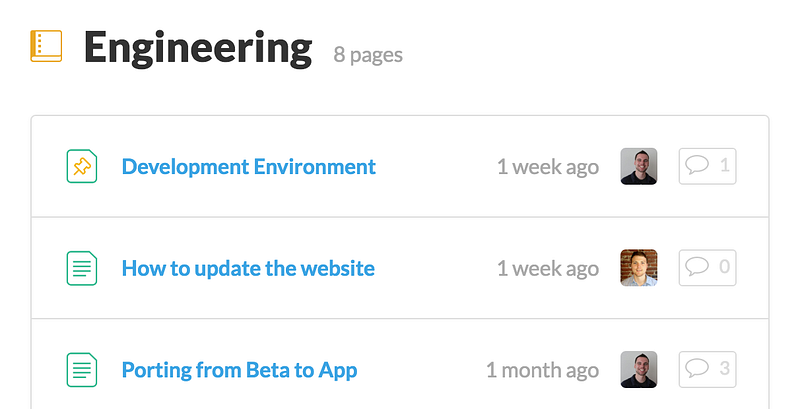This screenshot has width=800, height=409.
Task: Click the author avatar in the Porting from Beta row
Action: coord(639,369)
